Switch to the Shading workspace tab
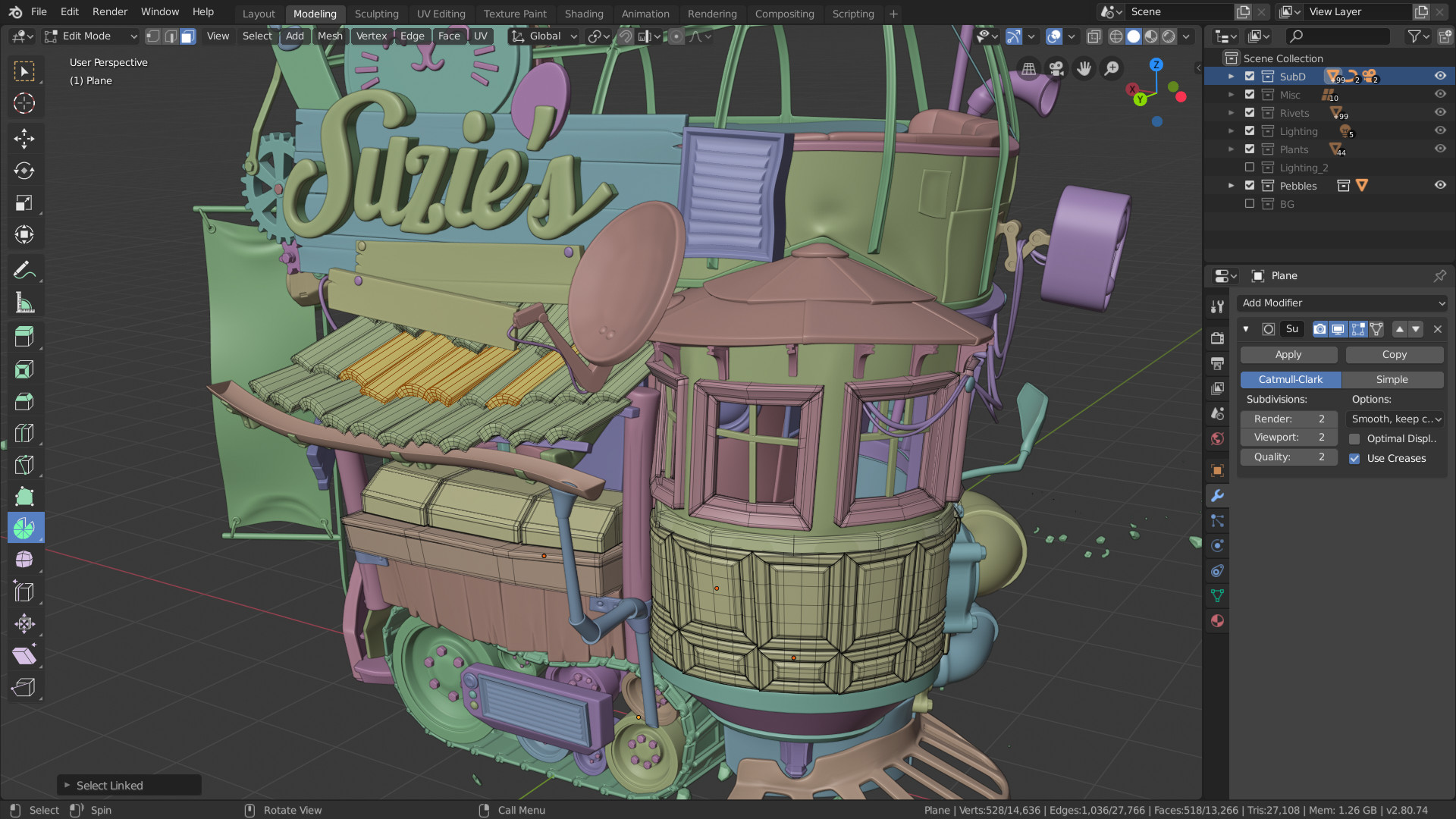 tap(582, 13)
